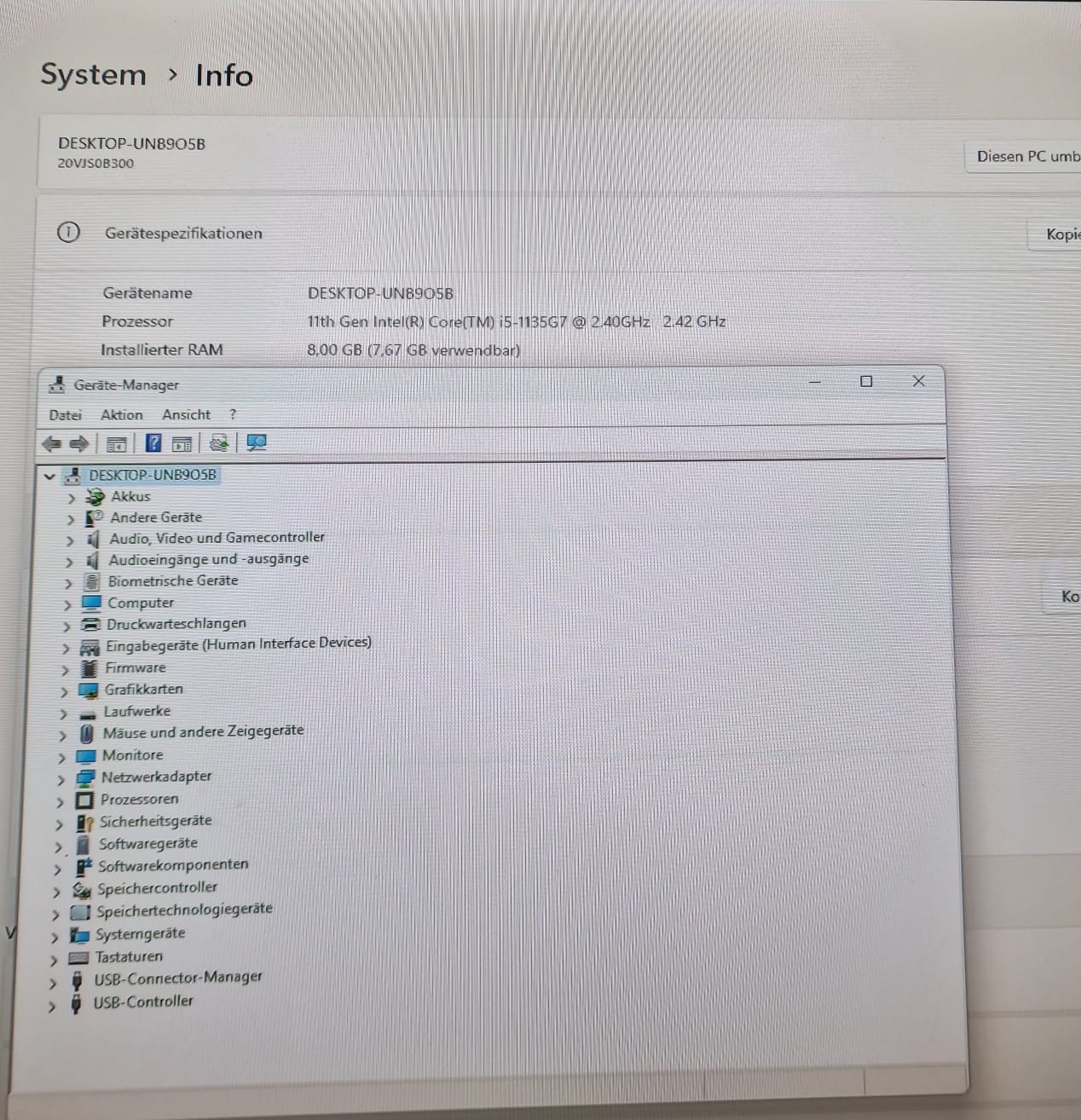Click the Forward arrow in Geräte-Manager toolbar
Image resolution: width=1081 pixels, height=1120 pixels.
(78, 443)
